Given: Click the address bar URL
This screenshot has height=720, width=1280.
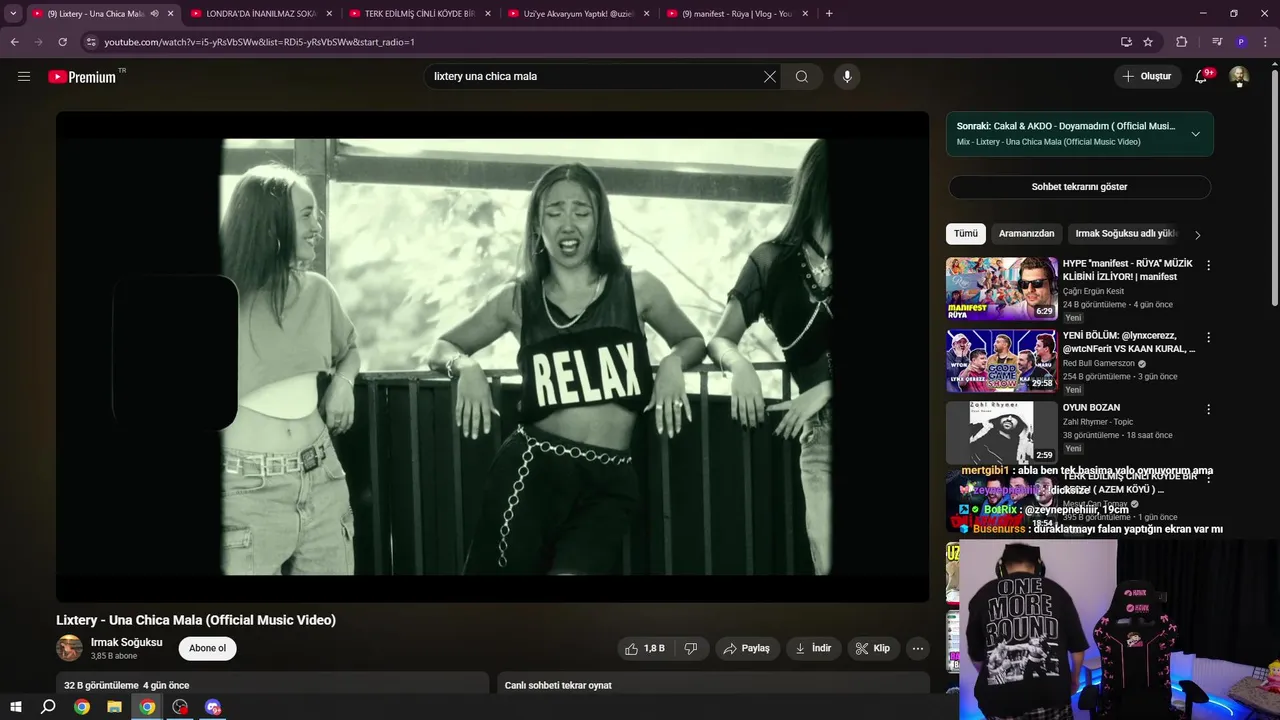Looking at the screenshot, I should pyautogui.click(x=259, y=42).
